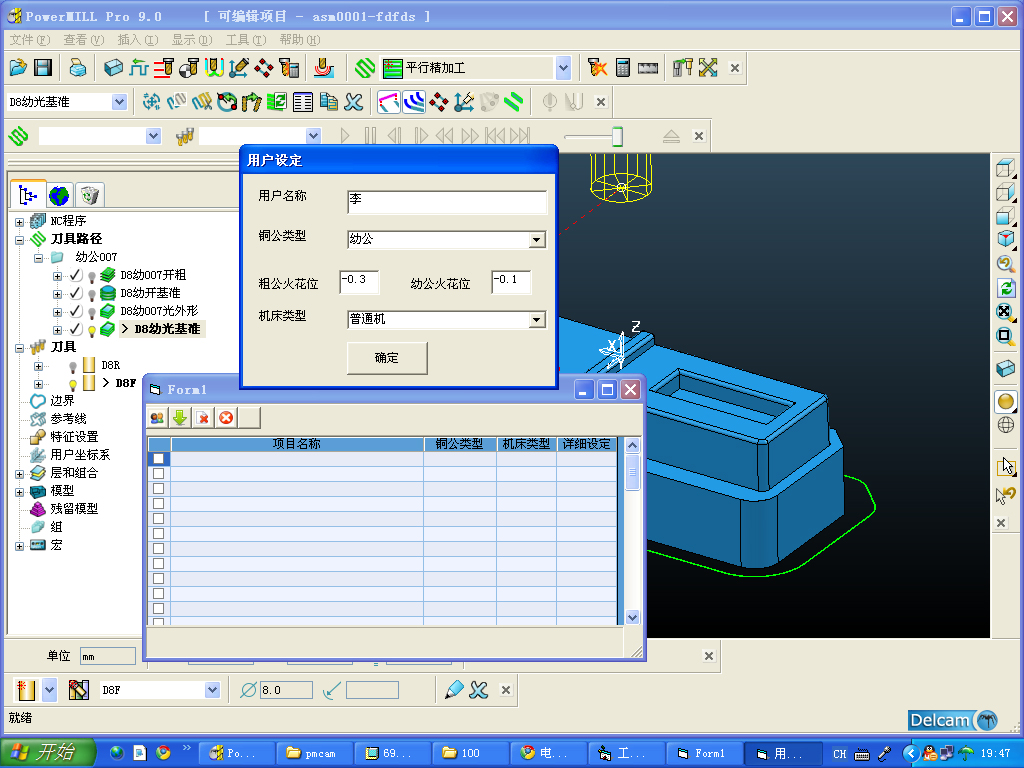Open the 机床类型 dropdown

537,319
